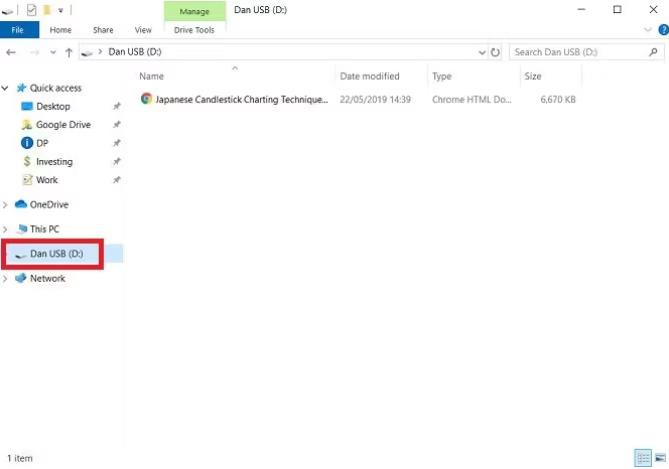
Task: Switch to Large icons view in status bar
Action: (658, 457)
